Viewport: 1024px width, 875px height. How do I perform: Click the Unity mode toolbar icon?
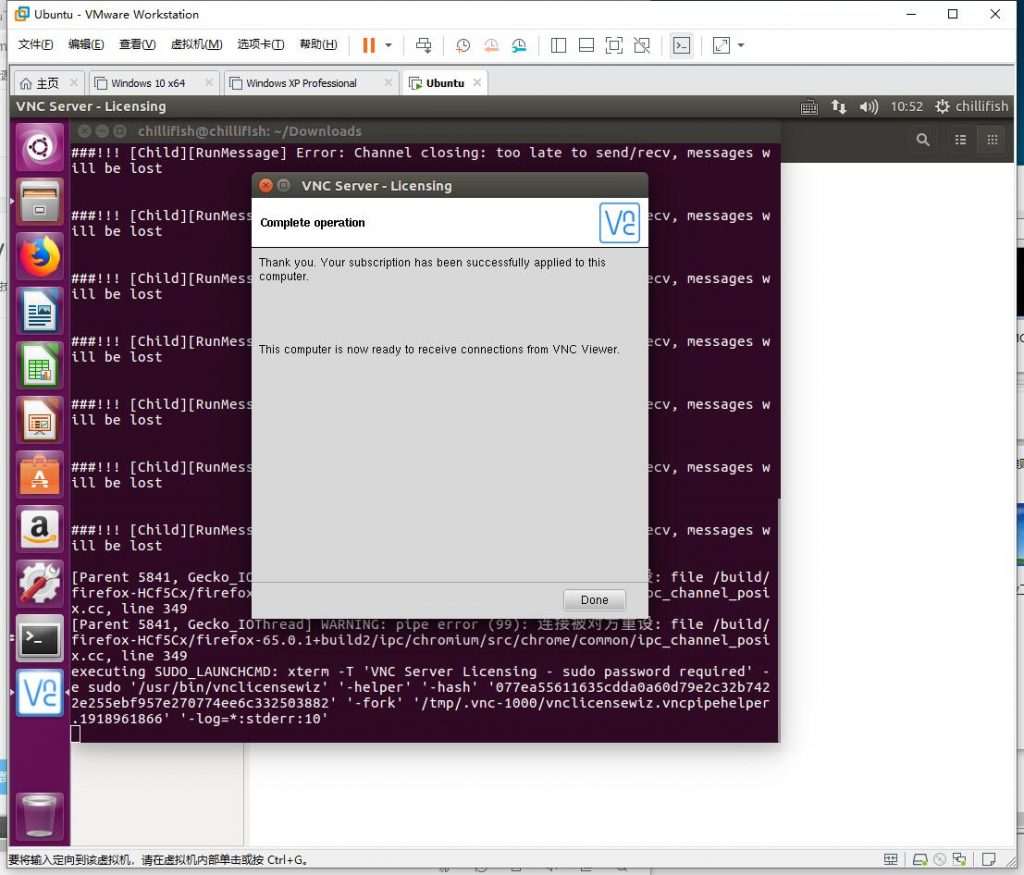pyautogui.click(x=642, y=45)
